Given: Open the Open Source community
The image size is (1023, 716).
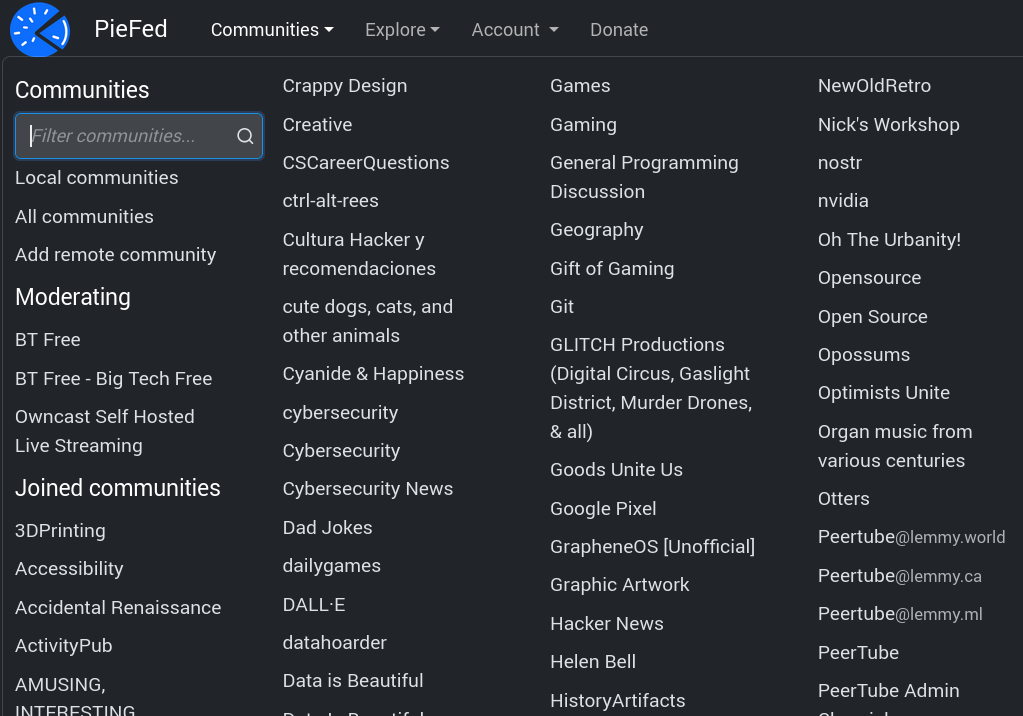Looking at the screenshot, I should (x=872, y=317).
